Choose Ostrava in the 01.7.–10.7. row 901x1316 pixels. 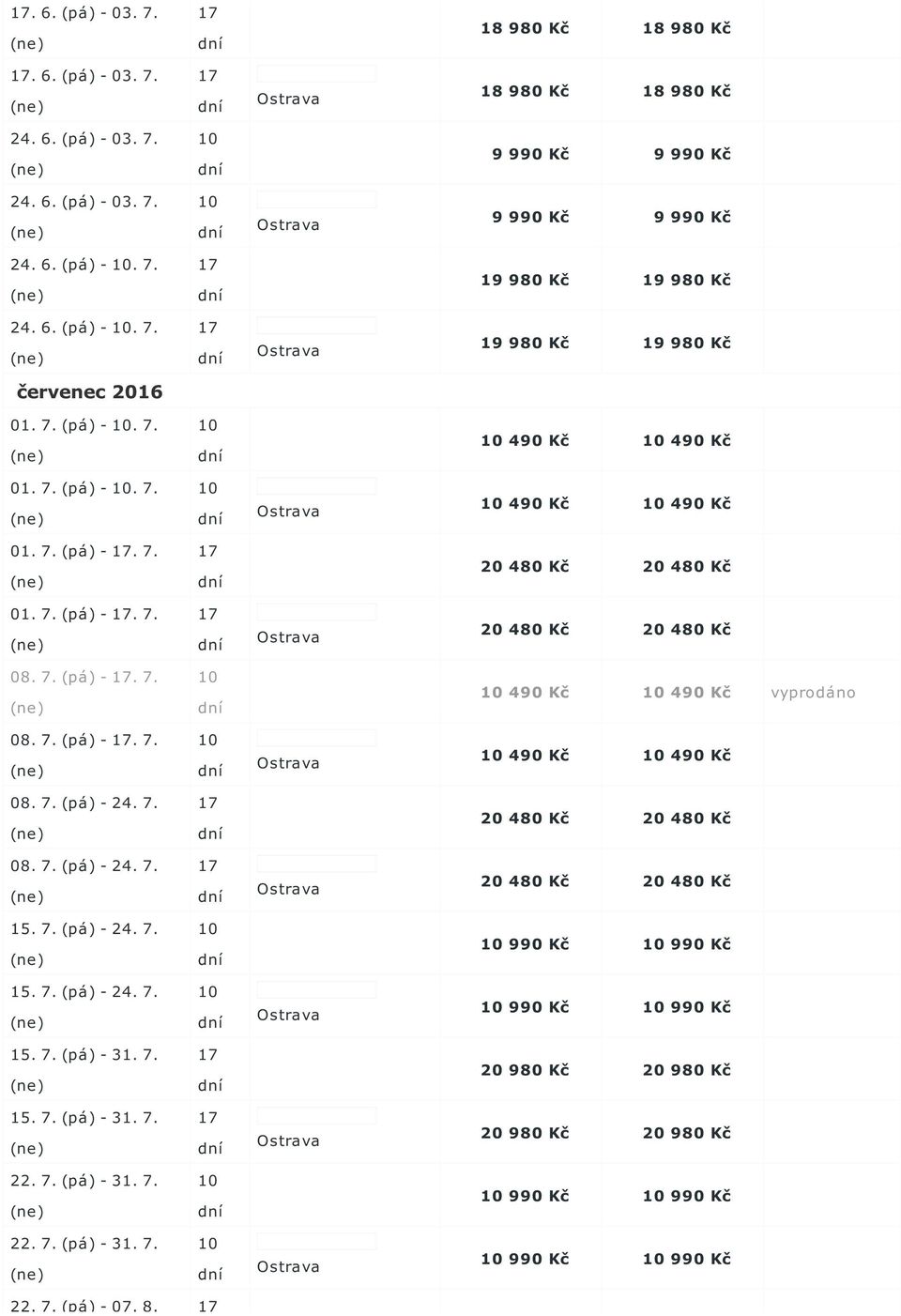click(288, 512)
